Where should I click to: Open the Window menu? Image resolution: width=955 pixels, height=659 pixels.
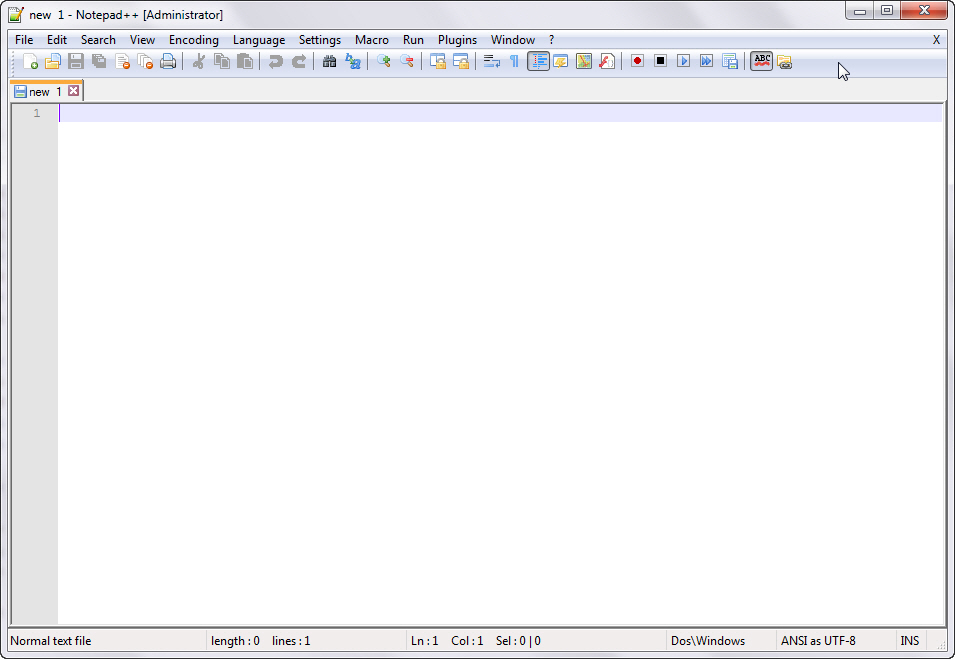[x=513, y=40]
